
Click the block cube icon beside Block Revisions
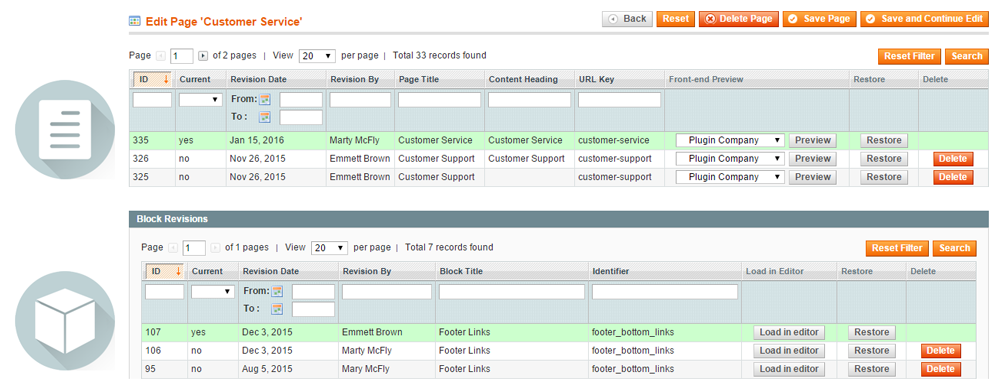pyautogui.click(x=64, y=321)
